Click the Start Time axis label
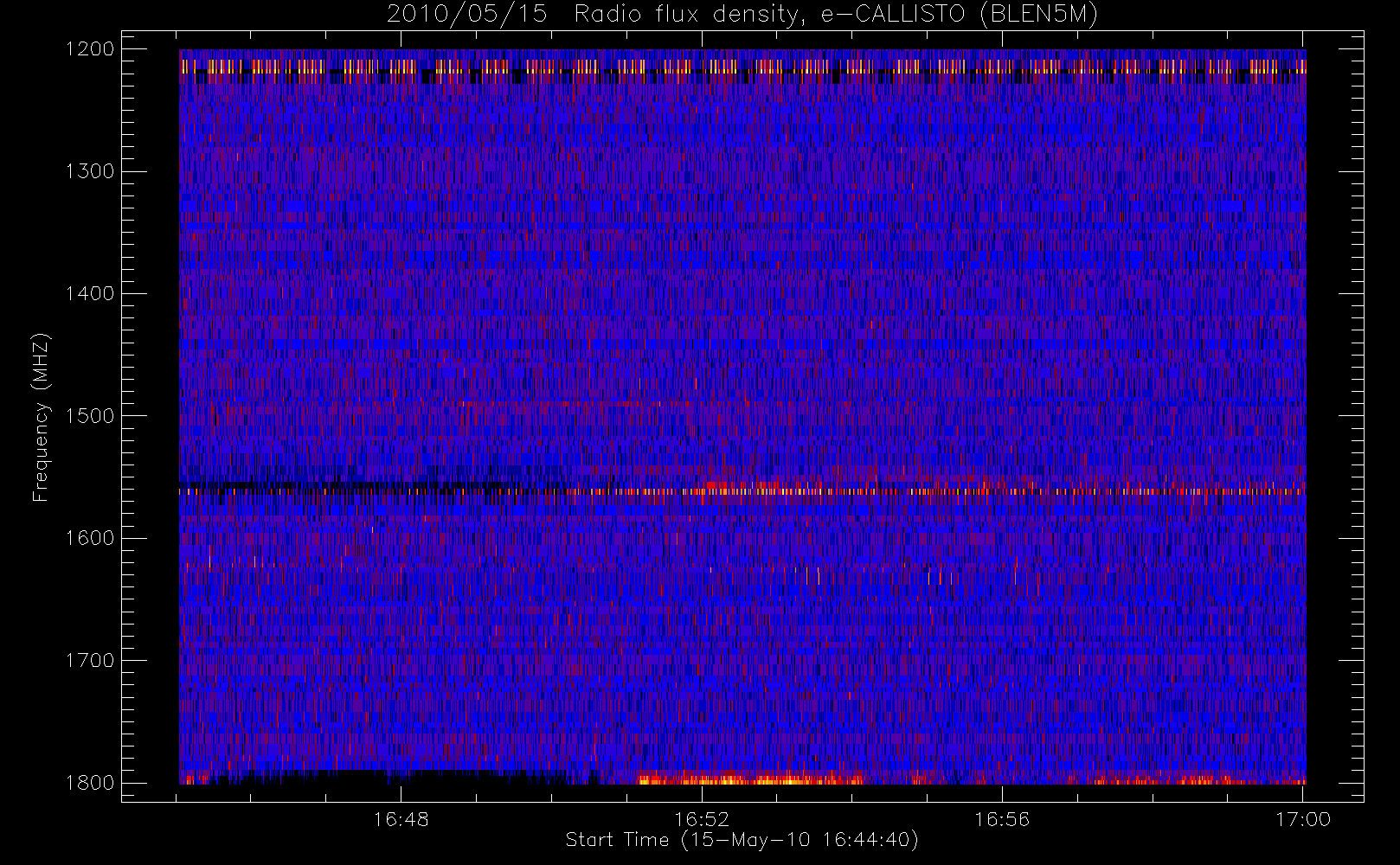Image resolution: width=1400 pixels, height=865 pixels. click(742, 840)
